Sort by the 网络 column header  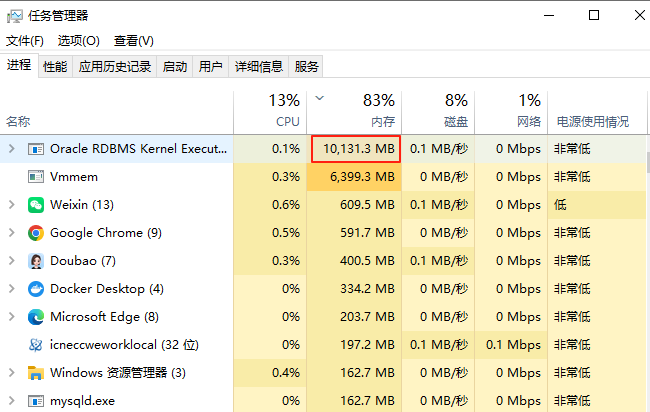511,113
